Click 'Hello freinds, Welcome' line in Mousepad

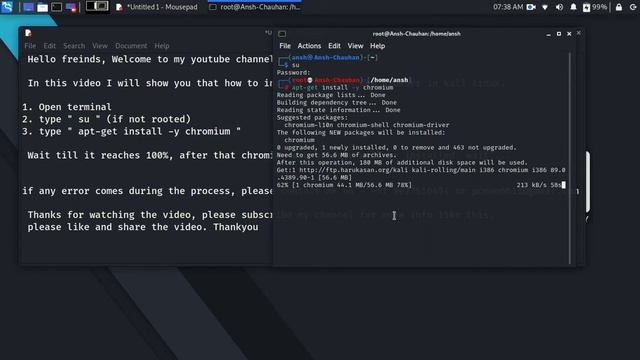click(150, 59)
